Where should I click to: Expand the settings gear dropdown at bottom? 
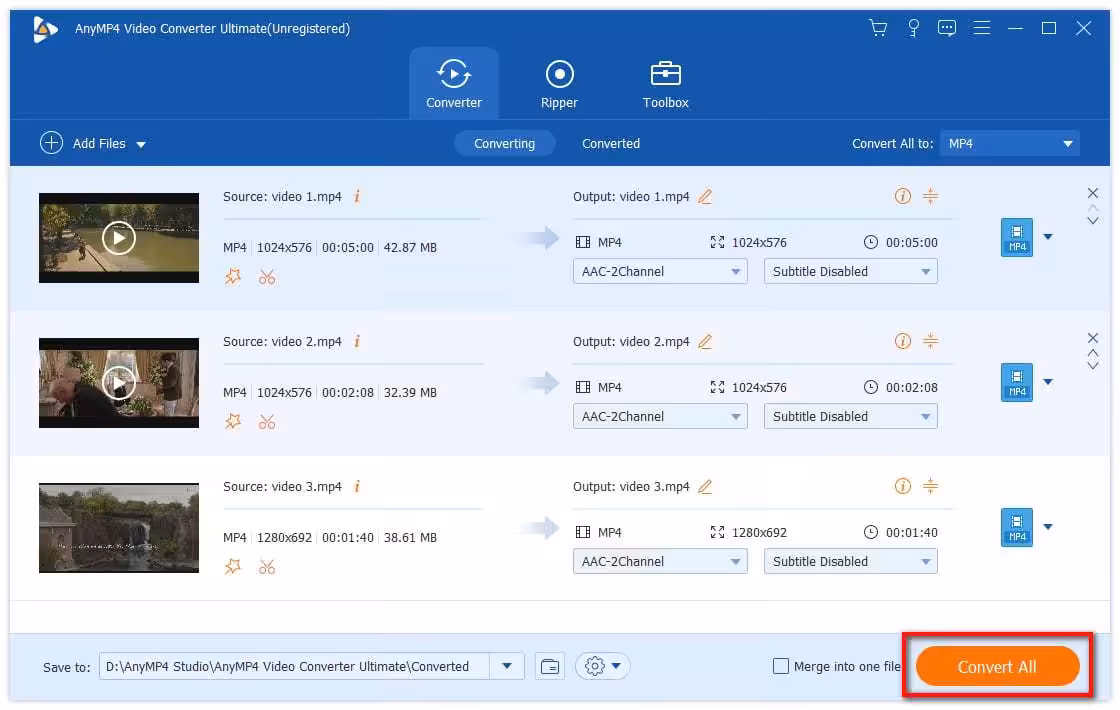coord(602,666)
